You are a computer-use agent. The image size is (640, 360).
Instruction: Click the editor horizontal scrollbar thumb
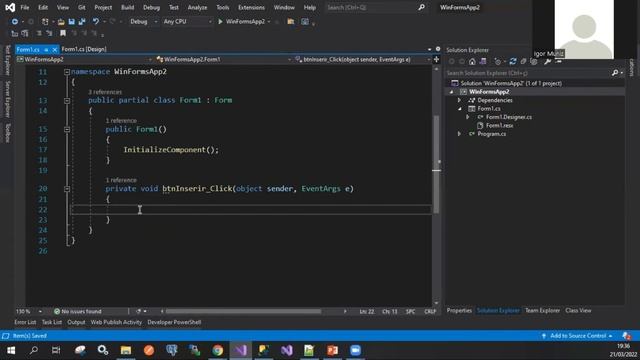pyautogui.click(x=243, y=311)
